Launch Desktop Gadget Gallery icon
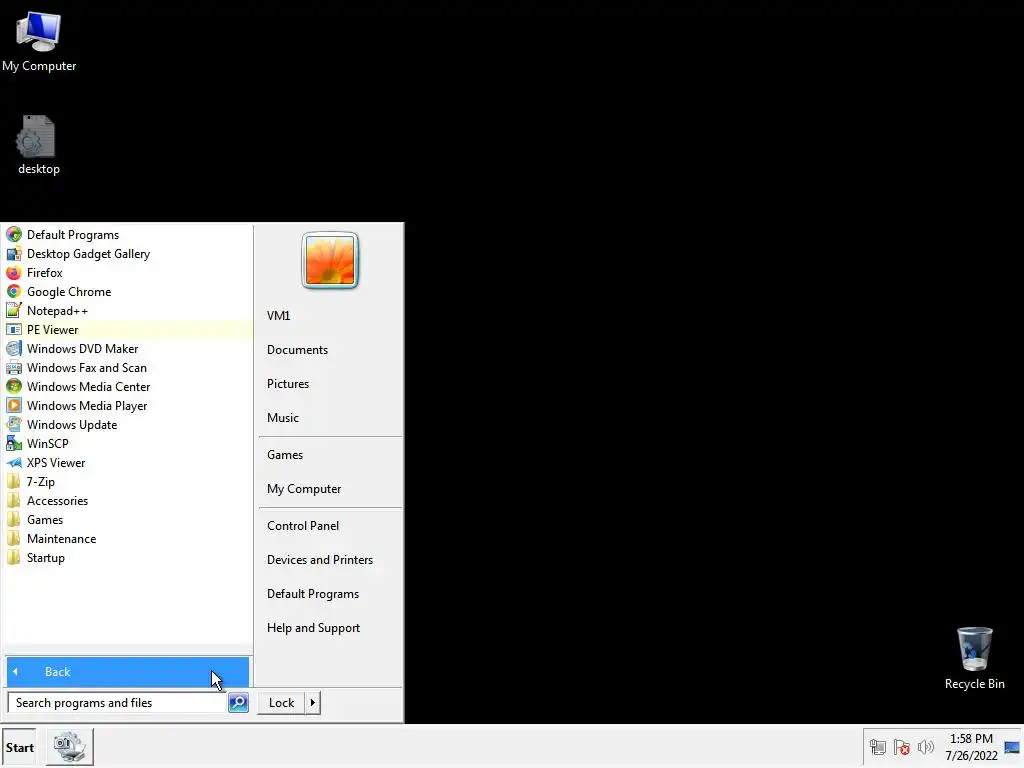 pos(14,253)
